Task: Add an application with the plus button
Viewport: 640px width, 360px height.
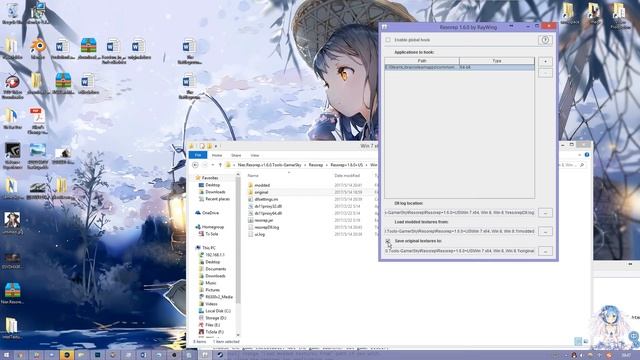Action: click(x=545, y=62)
